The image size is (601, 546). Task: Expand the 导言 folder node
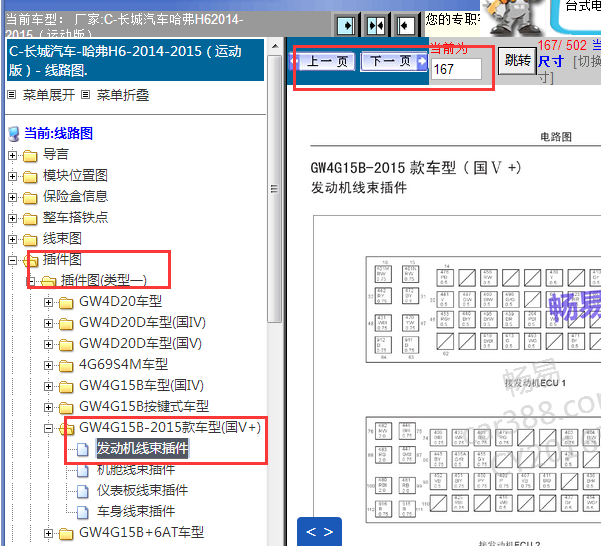click(12, 155)
